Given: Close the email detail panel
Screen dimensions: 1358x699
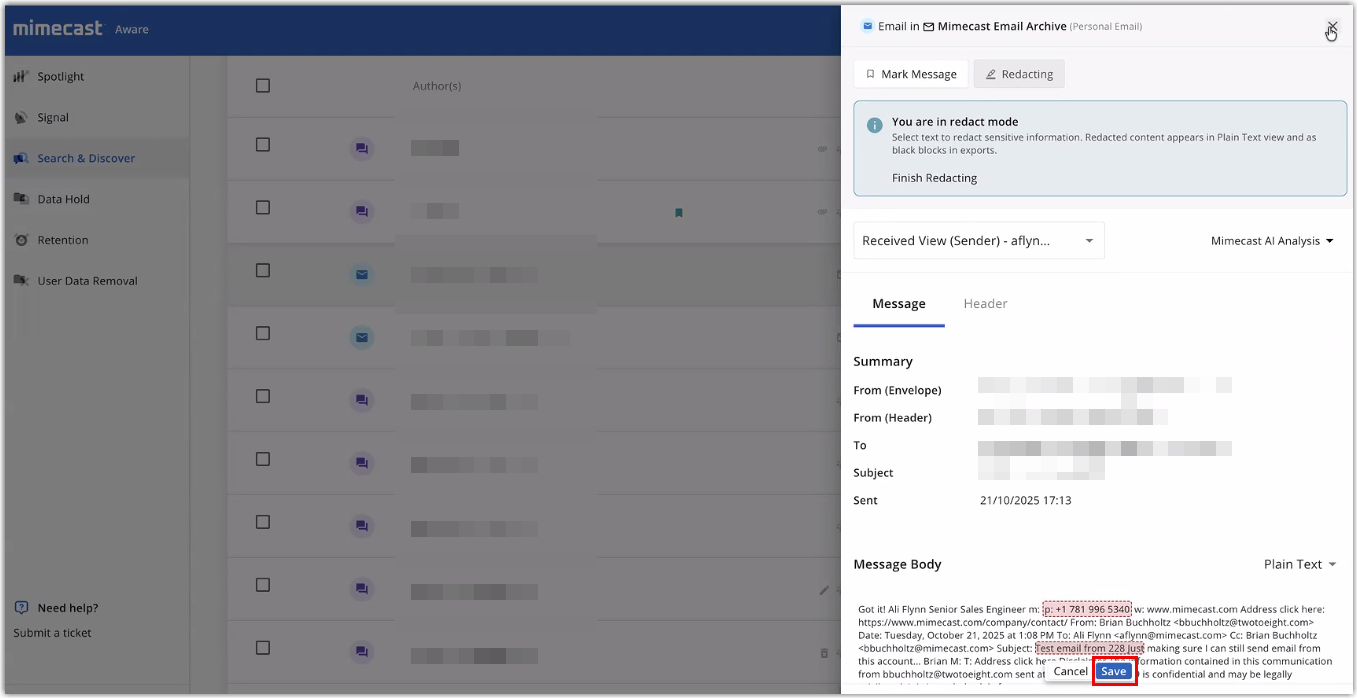Looking at the screenshot, I should (x=1332, y=26).
